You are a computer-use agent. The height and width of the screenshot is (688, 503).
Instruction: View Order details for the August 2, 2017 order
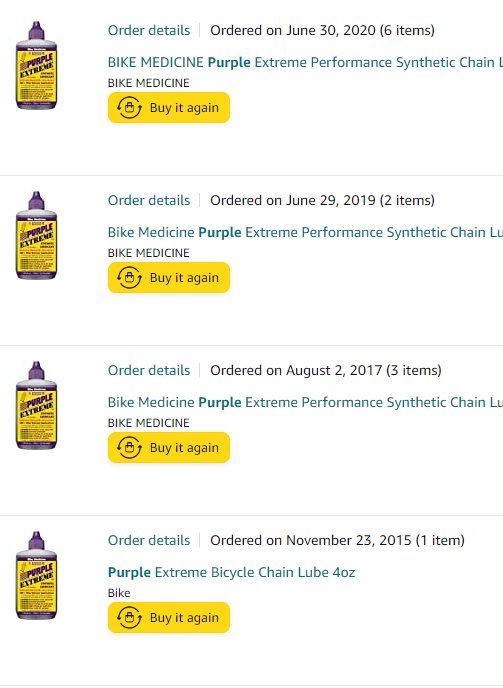point(149,370)
